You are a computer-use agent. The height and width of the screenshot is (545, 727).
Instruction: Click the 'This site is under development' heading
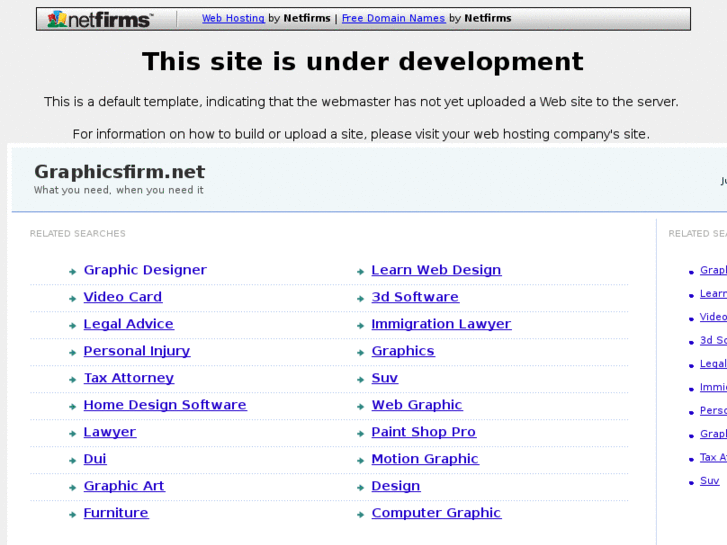(363, 61)
